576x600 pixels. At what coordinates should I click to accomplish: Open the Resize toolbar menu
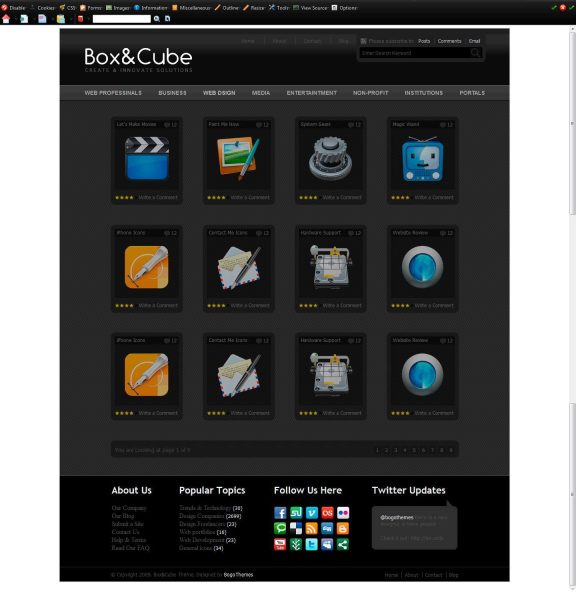(x=254, y=8)
